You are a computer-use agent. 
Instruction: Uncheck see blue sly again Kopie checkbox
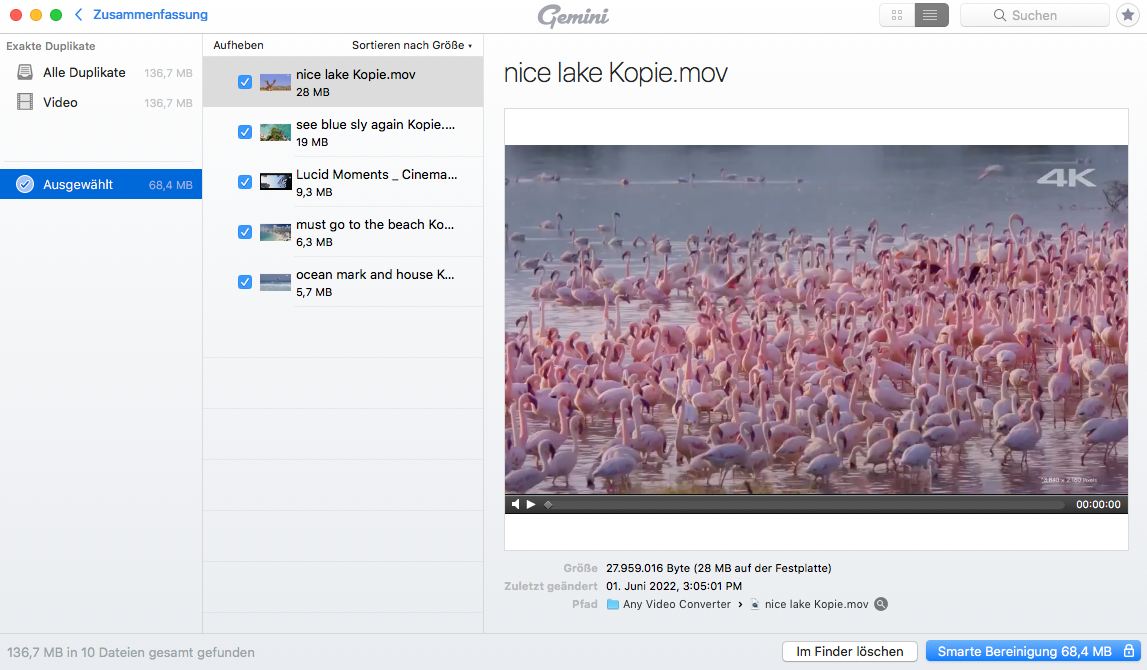point(245,132)
